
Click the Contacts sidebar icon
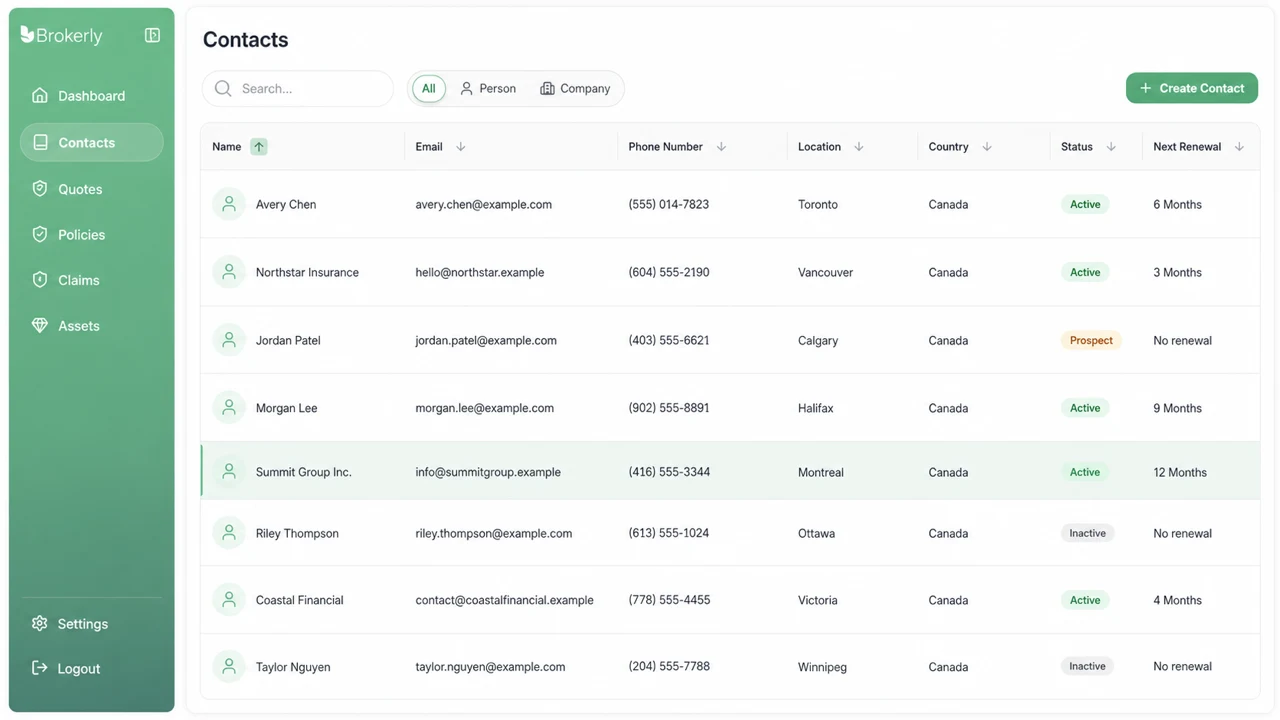[x=40, y=143]
